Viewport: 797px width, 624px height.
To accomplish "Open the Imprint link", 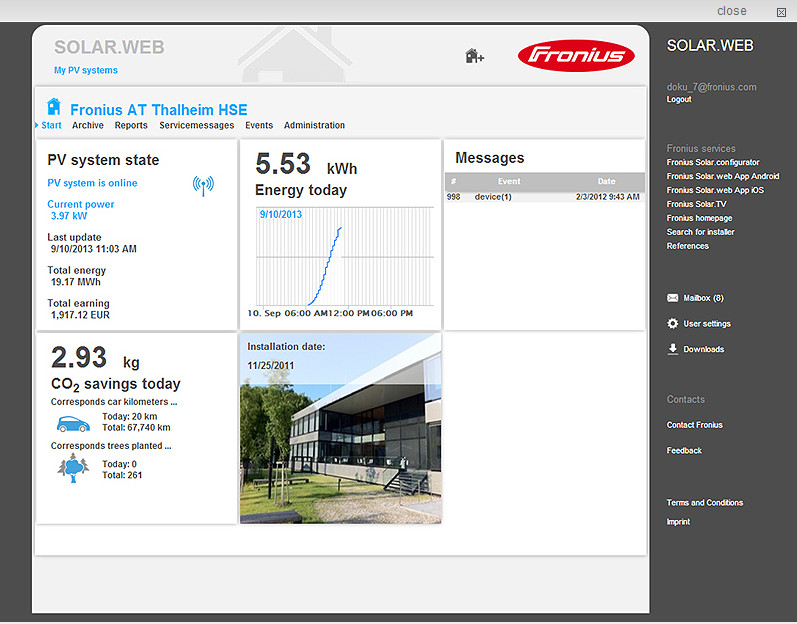I will 679,522.
